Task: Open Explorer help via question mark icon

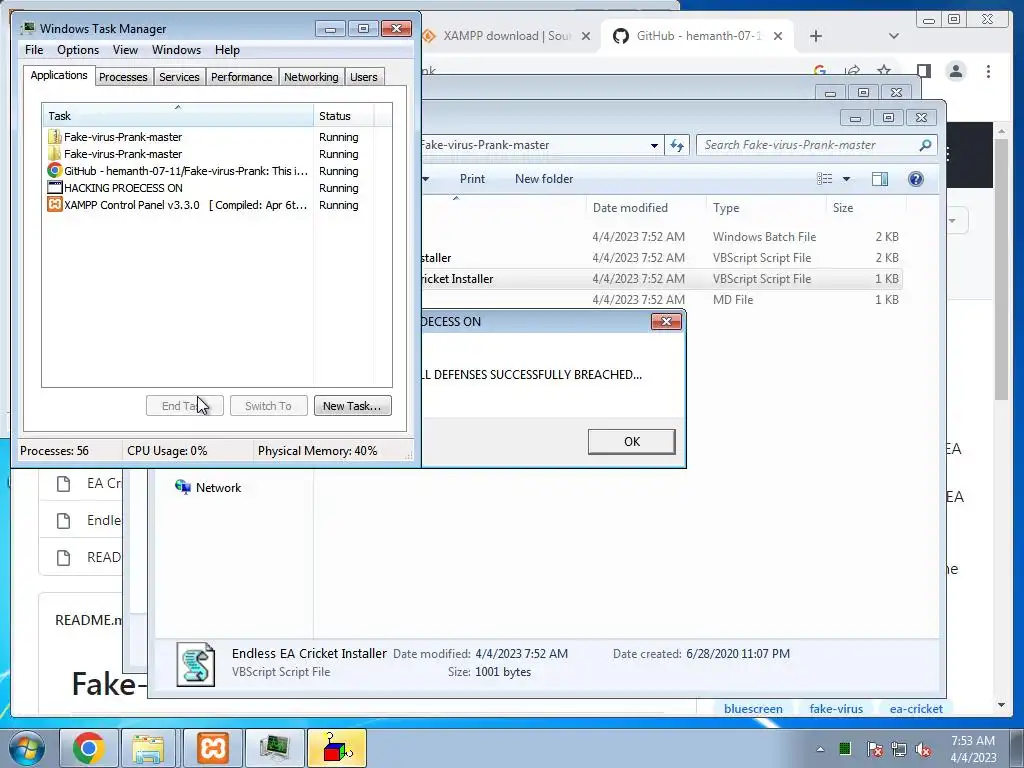Action: coord(916,179)
